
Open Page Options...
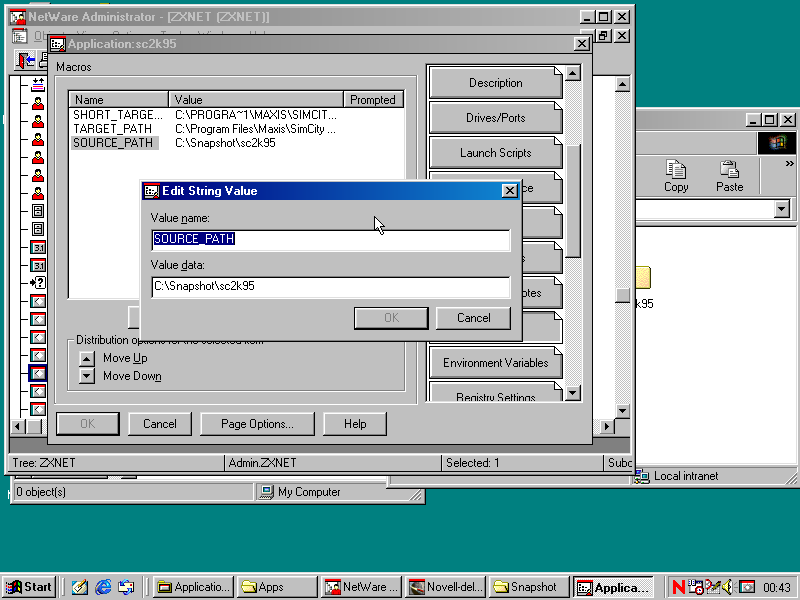coord(257,424)
